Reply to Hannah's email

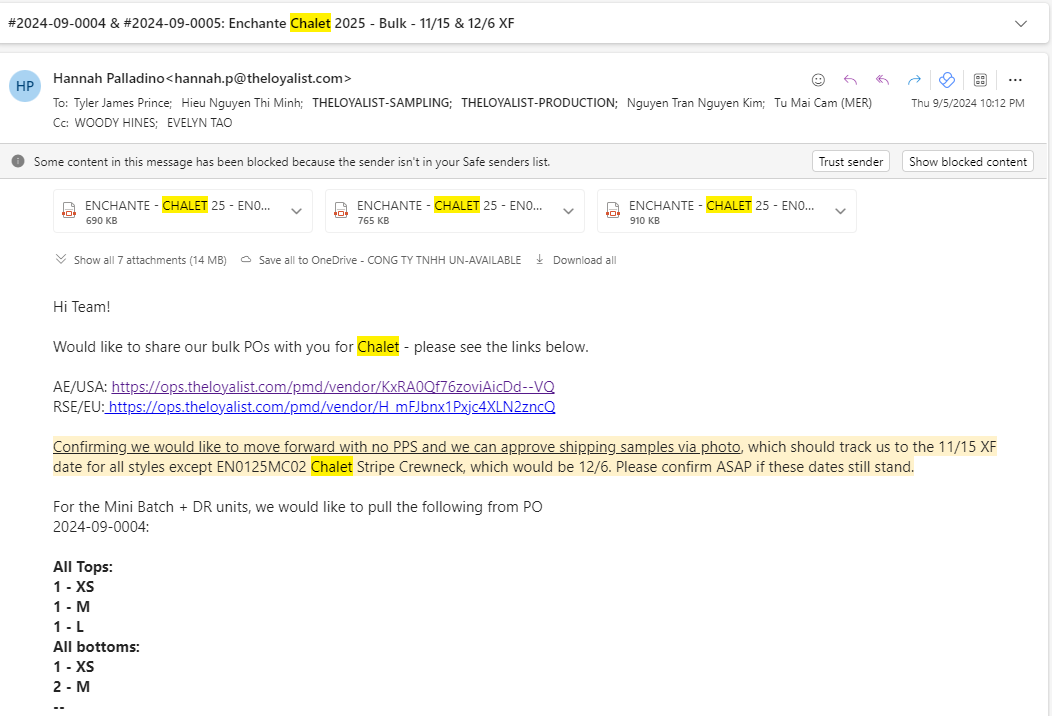pyautogui.click(x=850, y=80)
